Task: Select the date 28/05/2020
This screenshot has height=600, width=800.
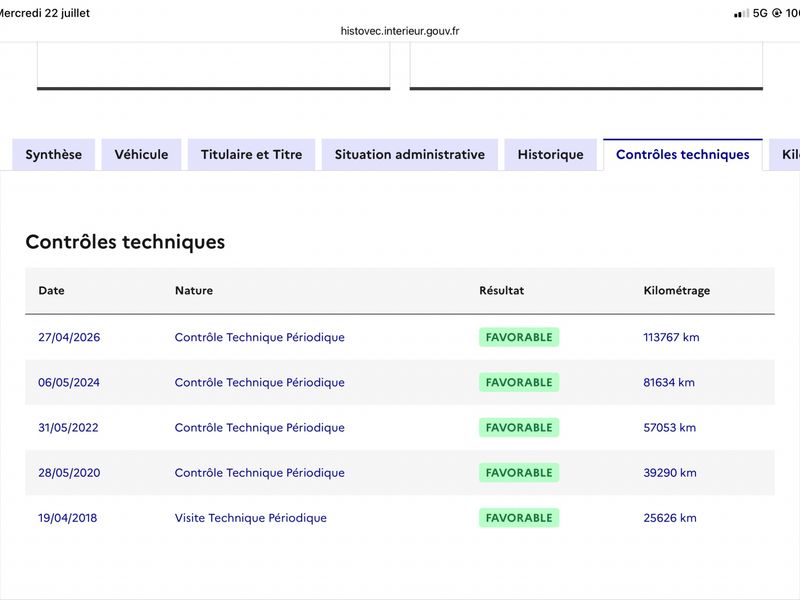Action: (x=69, y=473)
